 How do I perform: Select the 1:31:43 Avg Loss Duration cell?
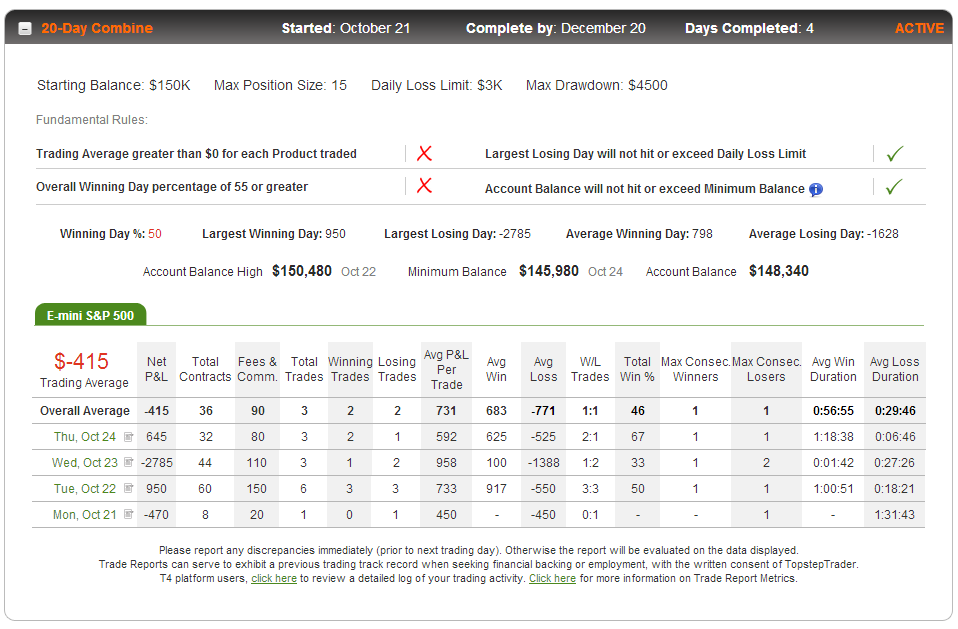coord(895,515)
